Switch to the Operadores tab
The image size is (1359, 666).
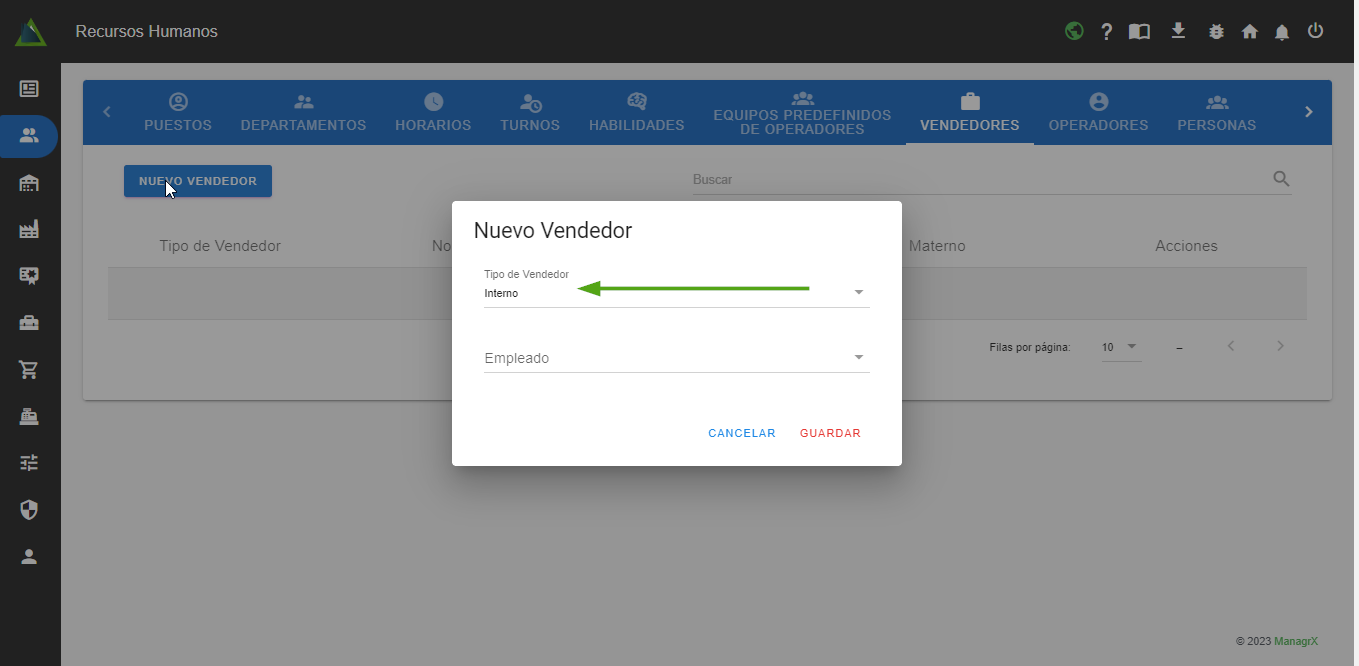[x=1097, y=113]
